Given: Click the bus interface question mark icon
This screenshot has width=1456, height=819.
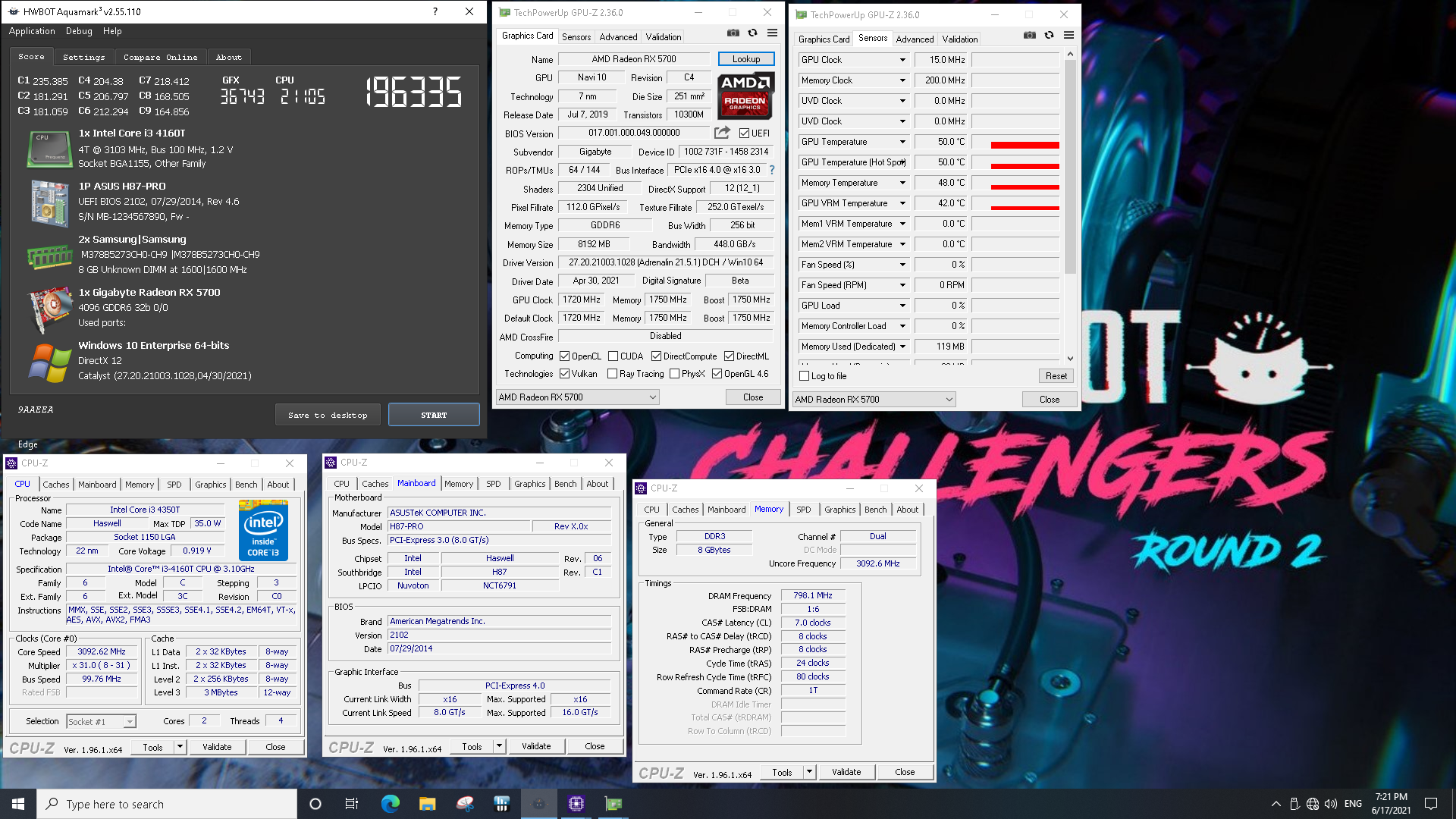Looking at the screenshot, I should coord(772,170).
